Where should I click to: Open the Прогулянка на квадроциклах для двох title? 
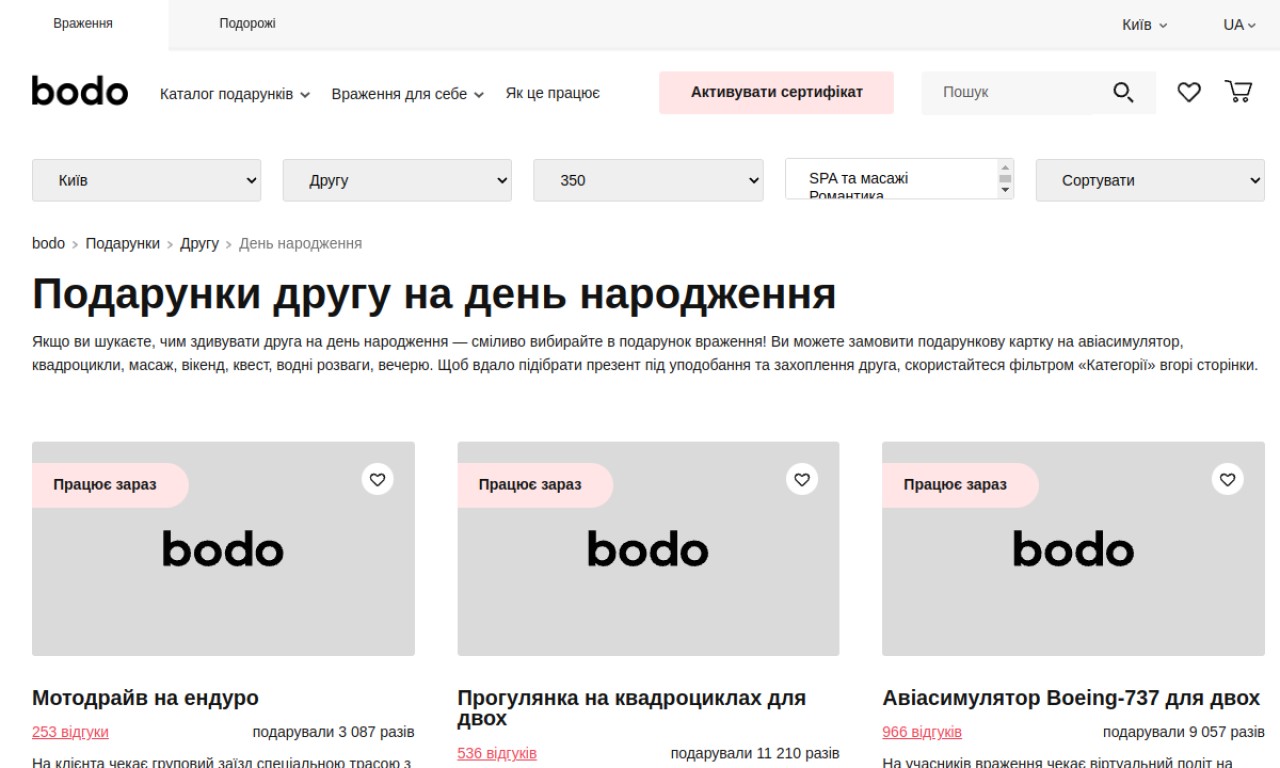click(x=631, y=708)
